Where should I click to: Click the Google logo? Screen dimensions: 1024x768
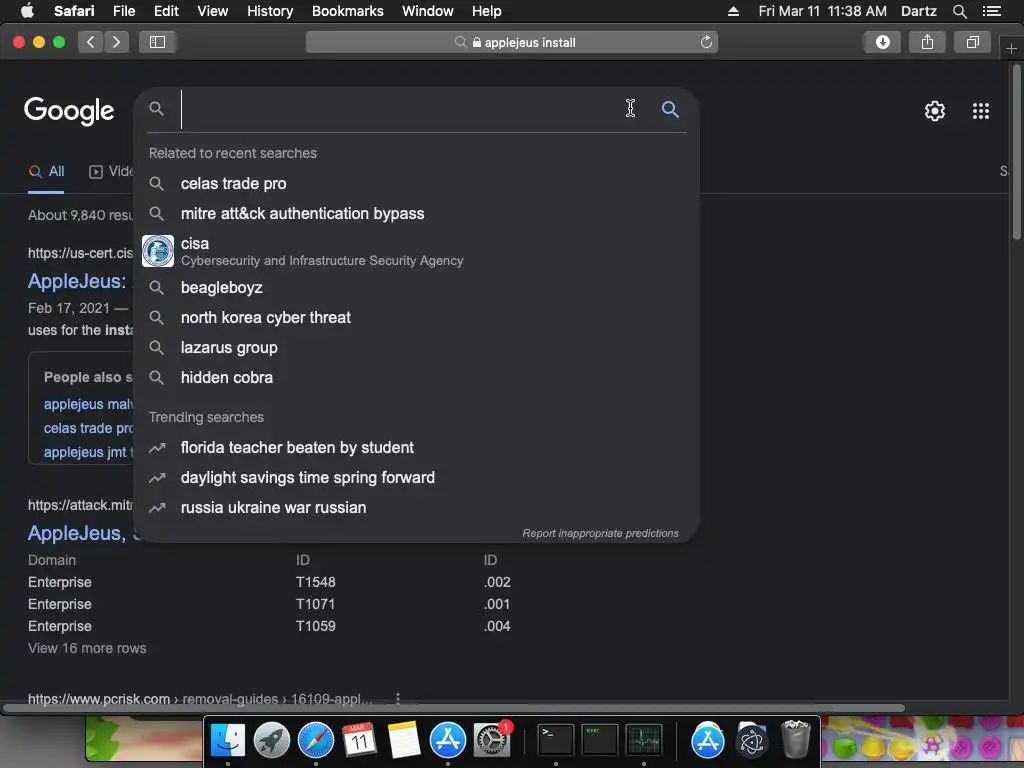69,111
